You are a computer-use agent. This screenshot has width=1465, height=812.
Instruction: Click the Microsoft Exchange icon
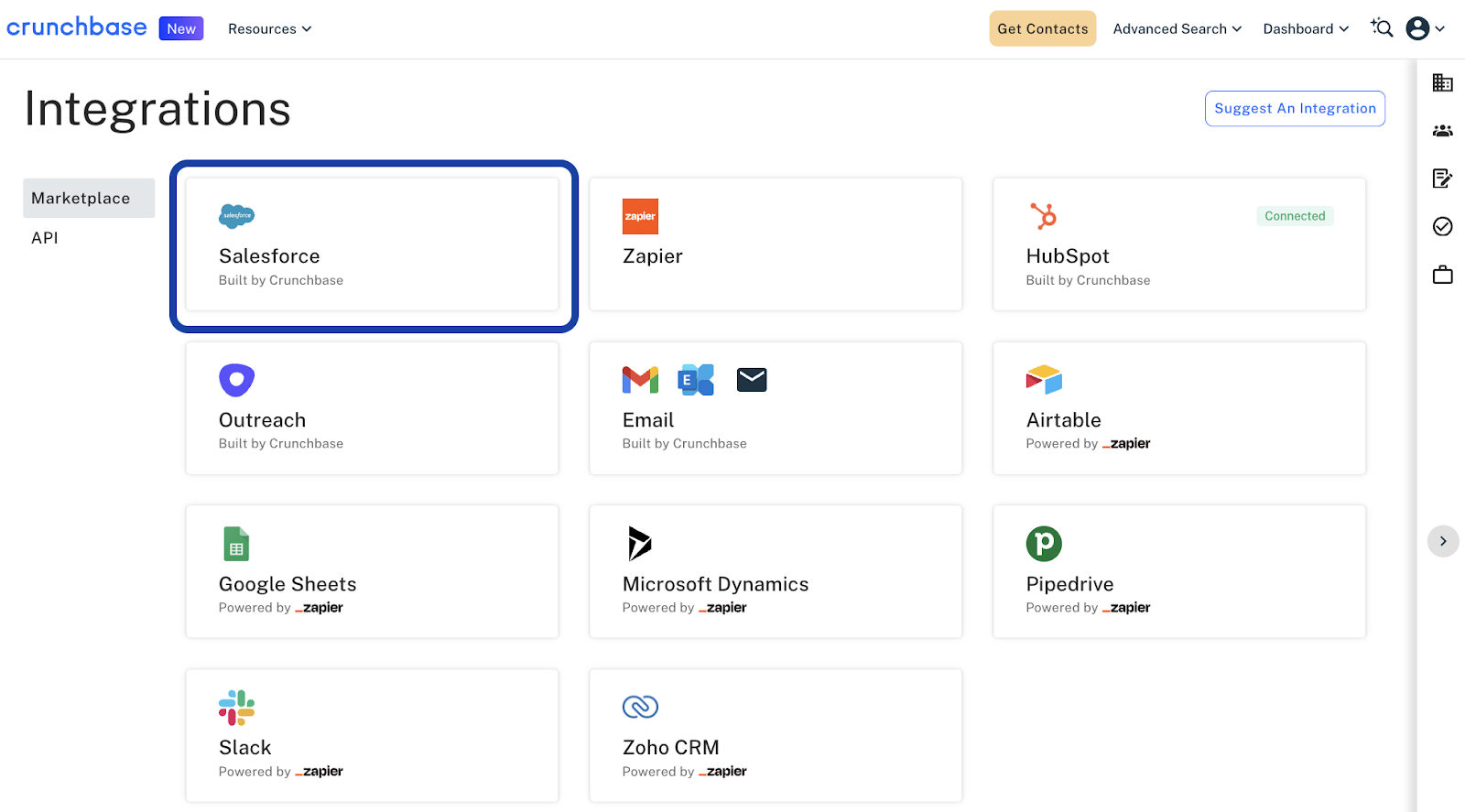pyautogui.click(x=696, y=379)
